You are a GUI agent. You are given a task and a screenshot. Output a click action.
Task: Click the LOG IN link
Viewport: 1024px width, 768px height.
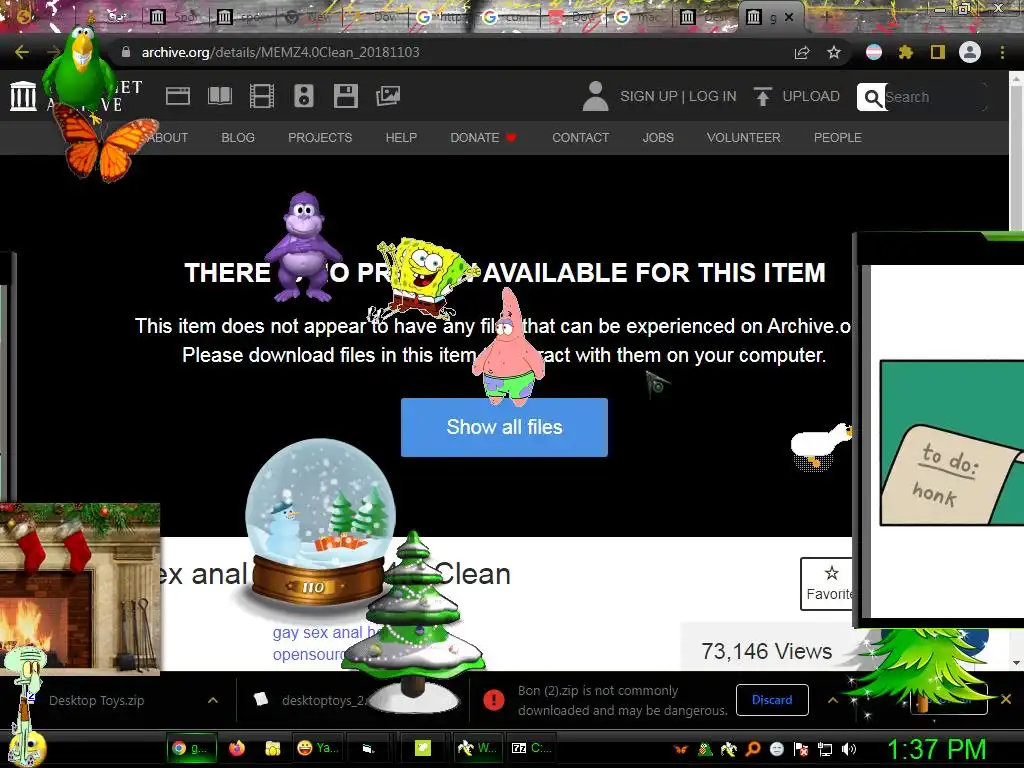(712, 96)
